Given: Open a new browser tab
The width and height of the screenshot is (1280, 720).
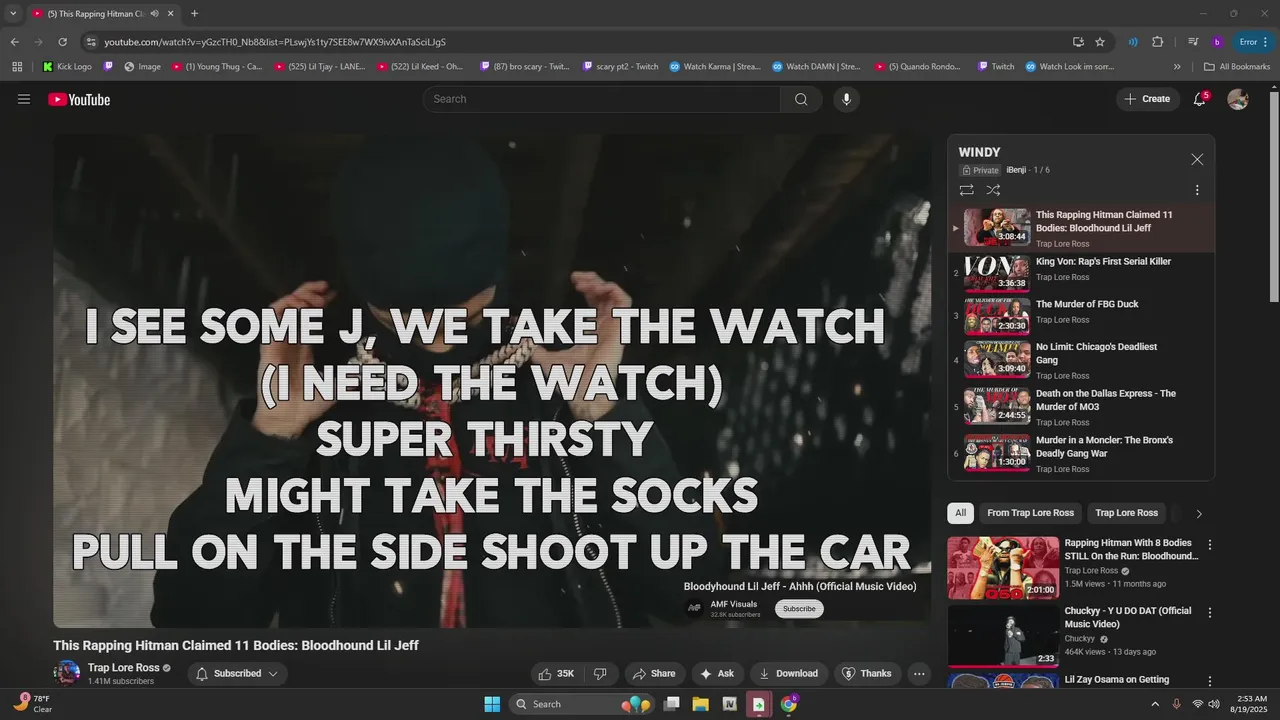Looking at the screenshot, I should (x=194, y=13).
